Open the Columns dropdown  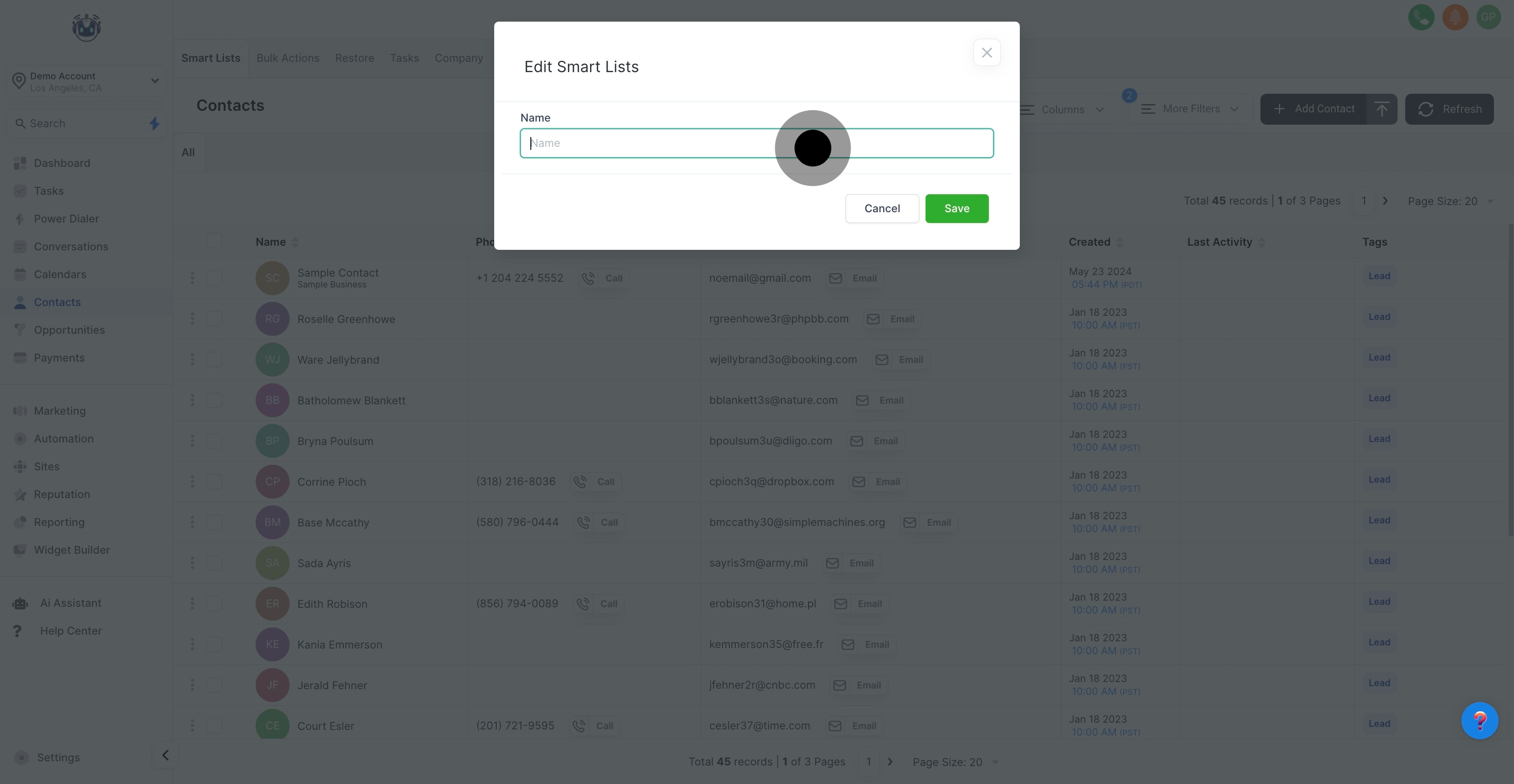pyautogui.click(x=1063, y=109)
